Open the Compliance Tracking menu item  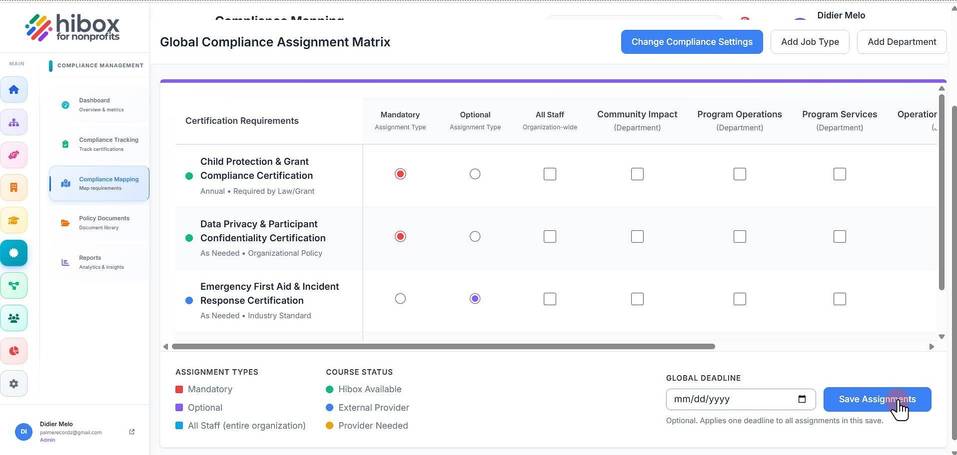pos(99,144)
